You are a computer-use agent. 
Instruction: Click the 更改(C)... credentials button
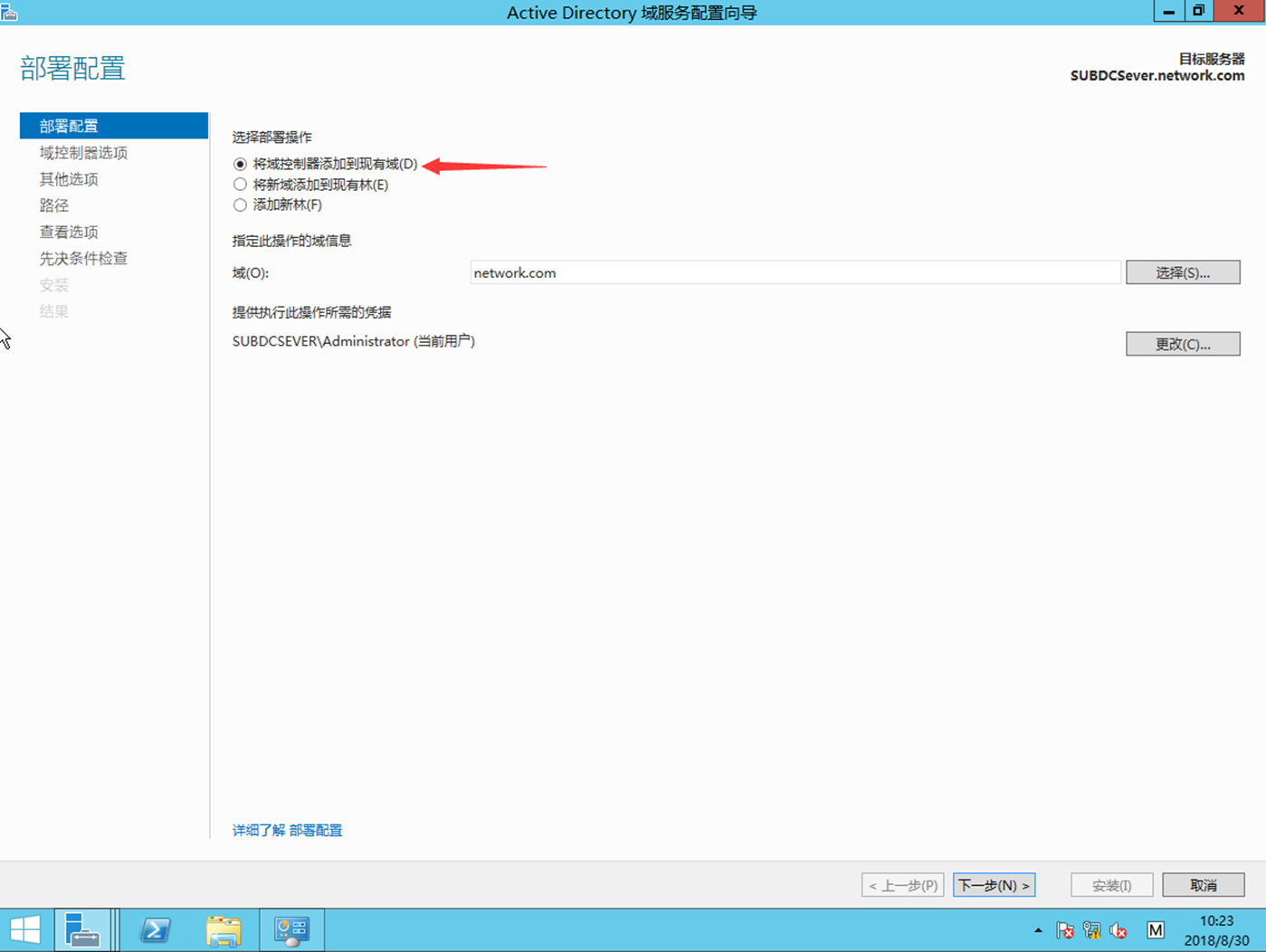click(x=1183, y=344)
